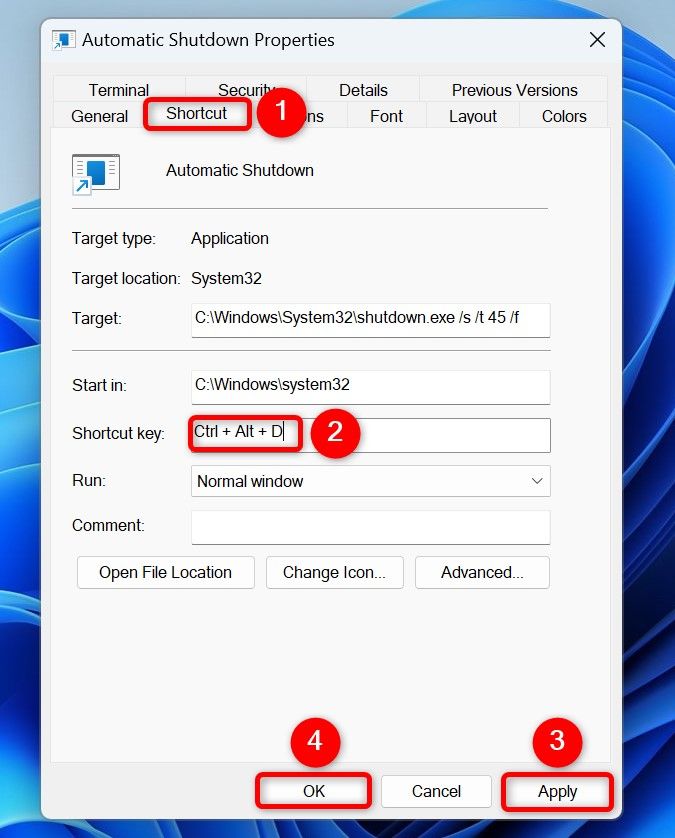Viewport: 675px width, 838px height.
Task: Click the title bar shortcut icon
Action: [63, 40]
